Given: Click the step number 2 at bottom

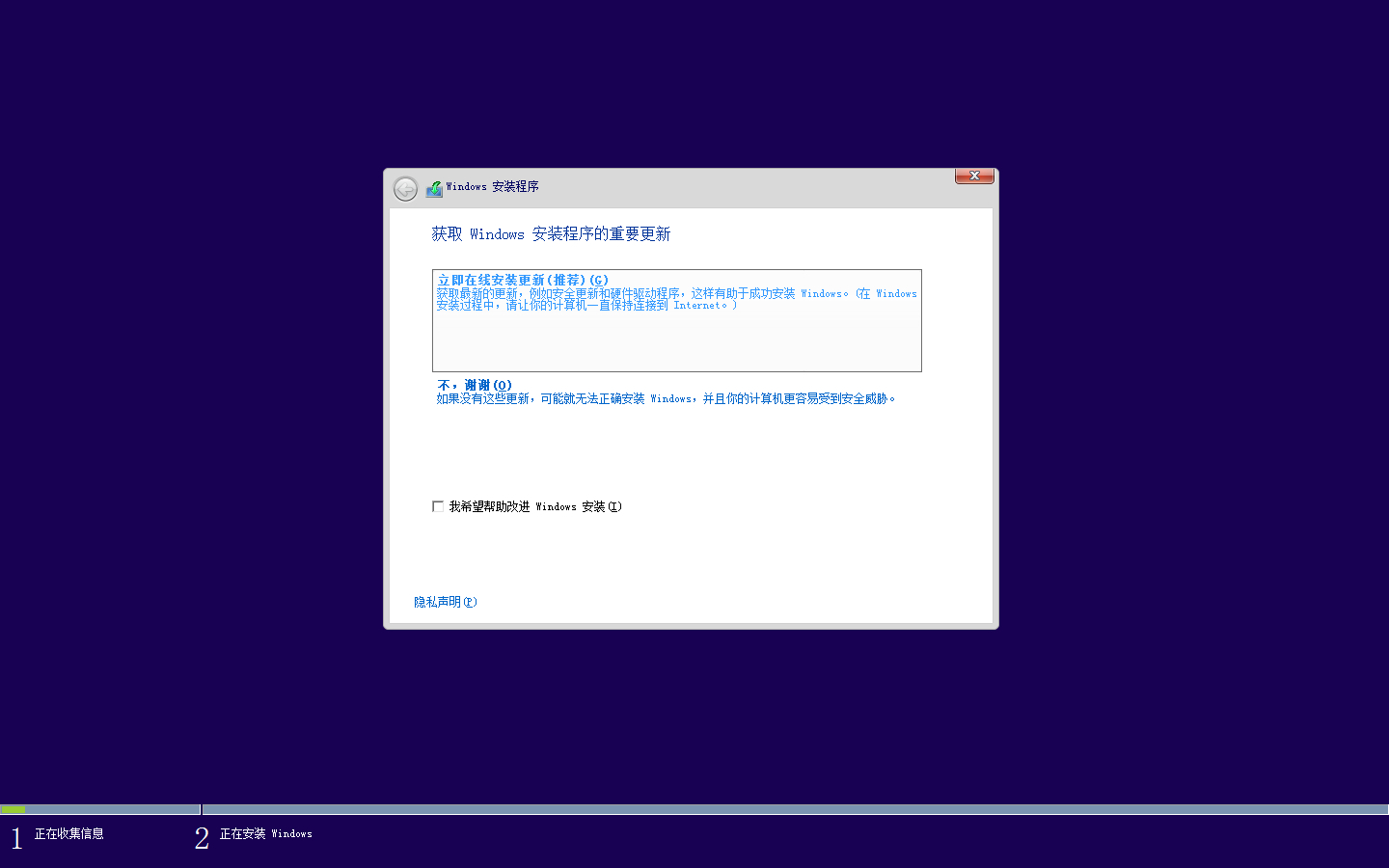Looking at the screenshot, I should 202,838.
